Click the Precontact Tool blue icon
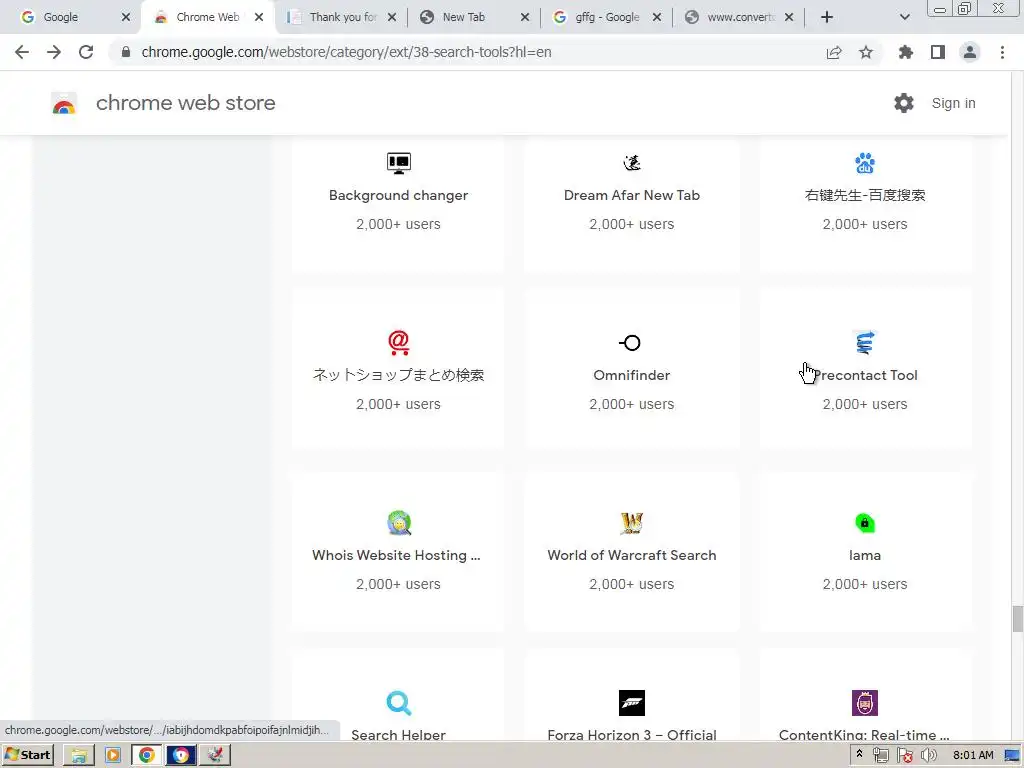This screenshot has width=1024, height=768. point(865,342)
